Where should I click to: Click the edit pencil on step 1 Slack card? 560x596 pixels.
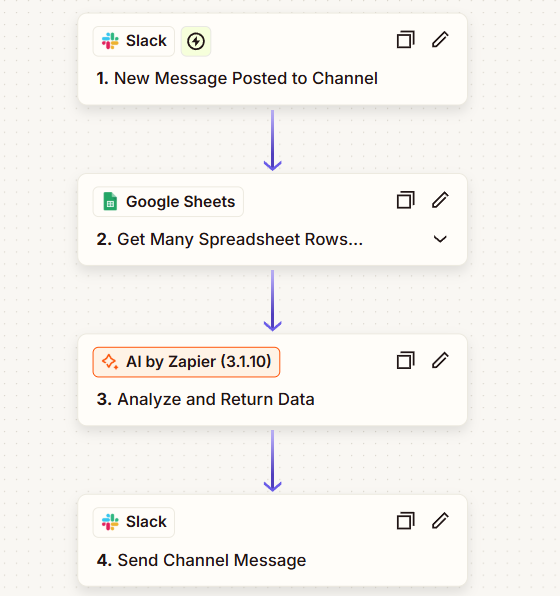coord(440,40)
